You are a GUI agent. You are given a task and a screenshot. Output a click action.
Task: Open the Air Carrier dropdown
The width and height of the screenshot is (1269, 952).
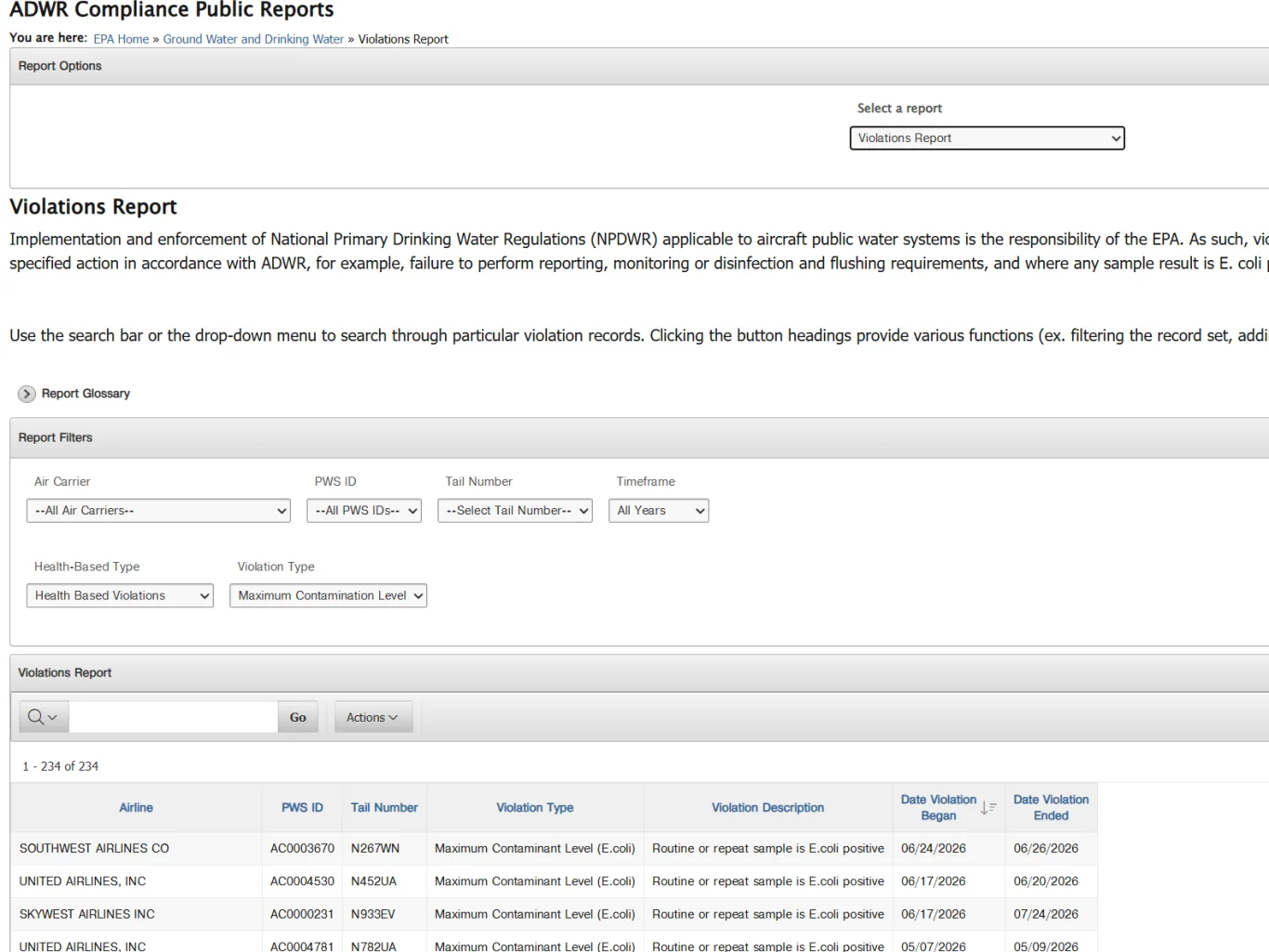(159, 511)
